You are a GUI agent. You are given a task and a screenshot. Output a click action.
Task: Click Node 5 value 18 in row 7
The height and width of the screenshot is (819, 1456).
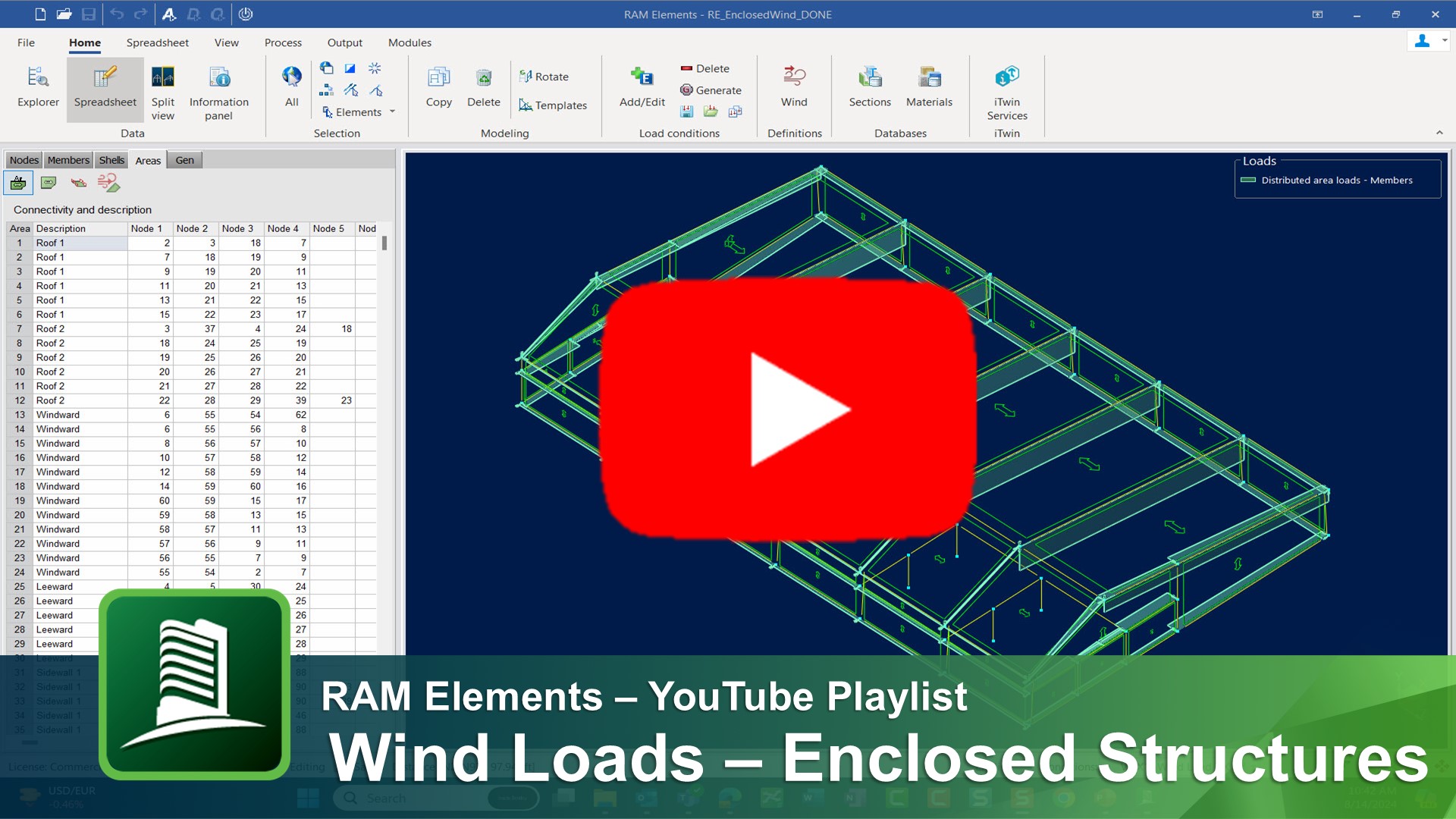[x=332, y=328]
